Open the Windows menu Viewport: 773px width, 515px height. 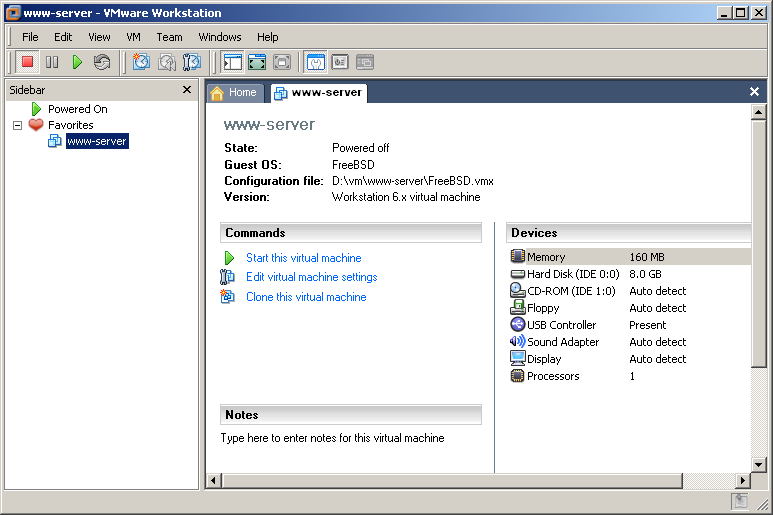click(x=220, y=37)
